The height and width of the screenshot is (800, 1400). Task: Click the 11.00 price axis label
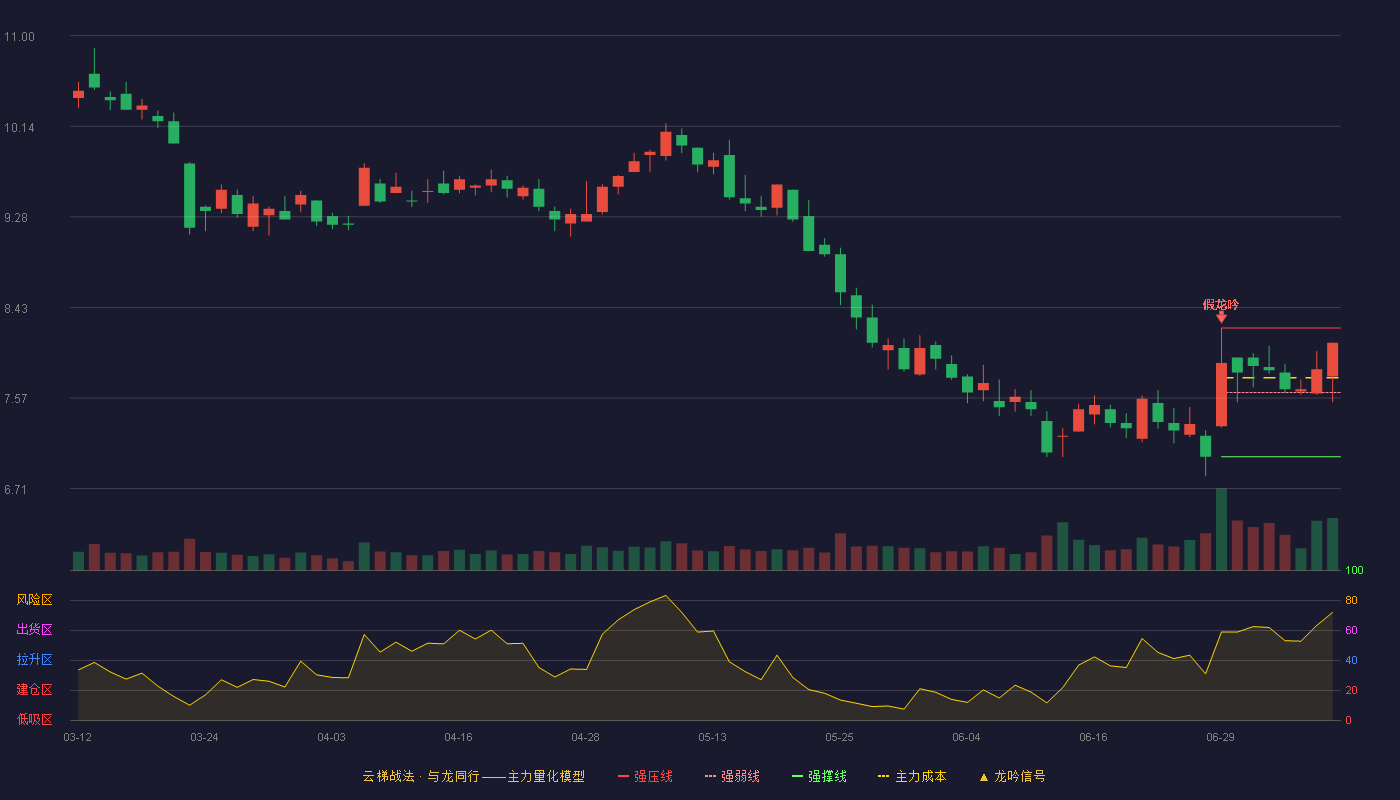(x=19, y=37)
